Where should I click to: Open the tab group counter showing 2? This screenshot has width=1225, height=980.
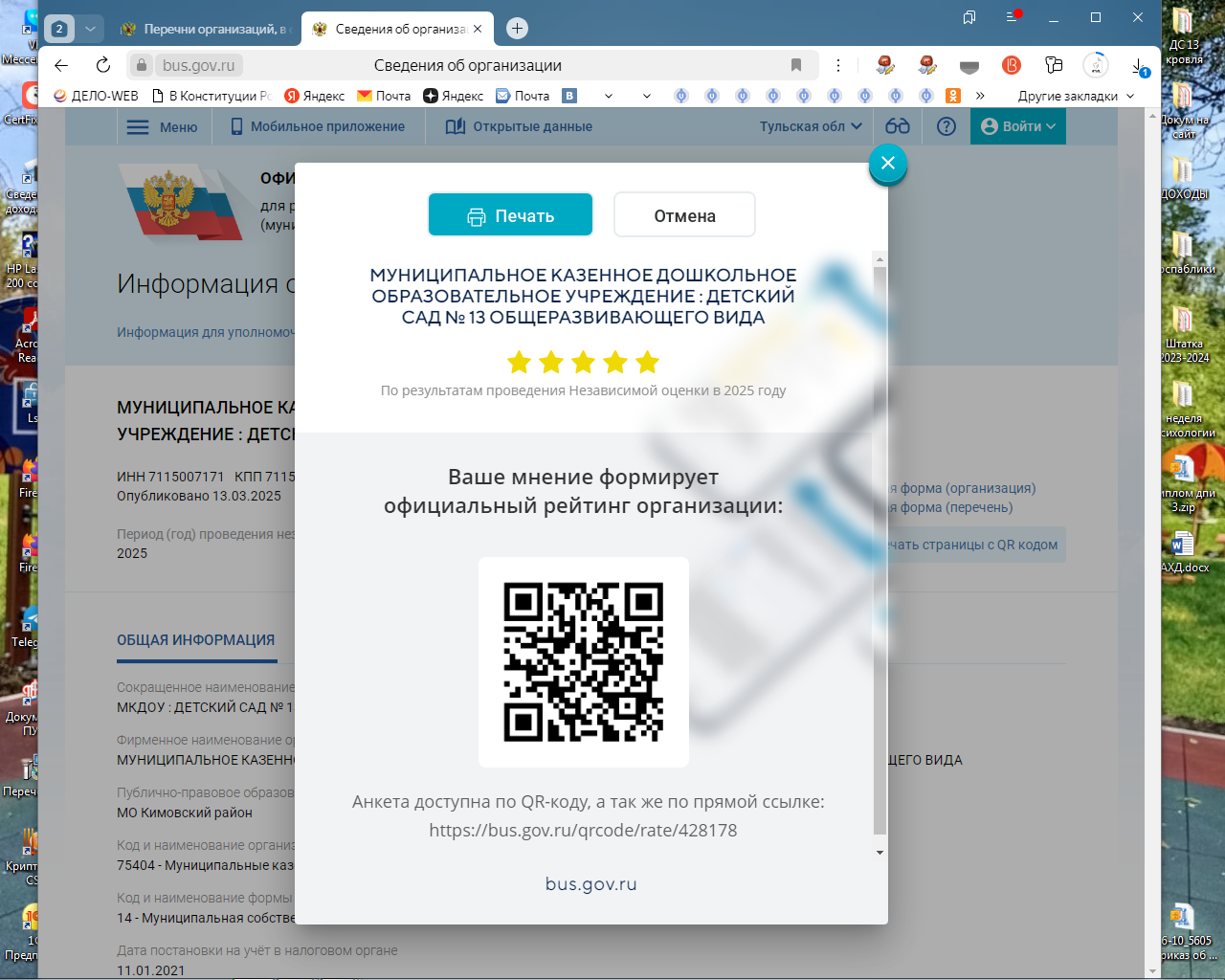tap(59, 29)
